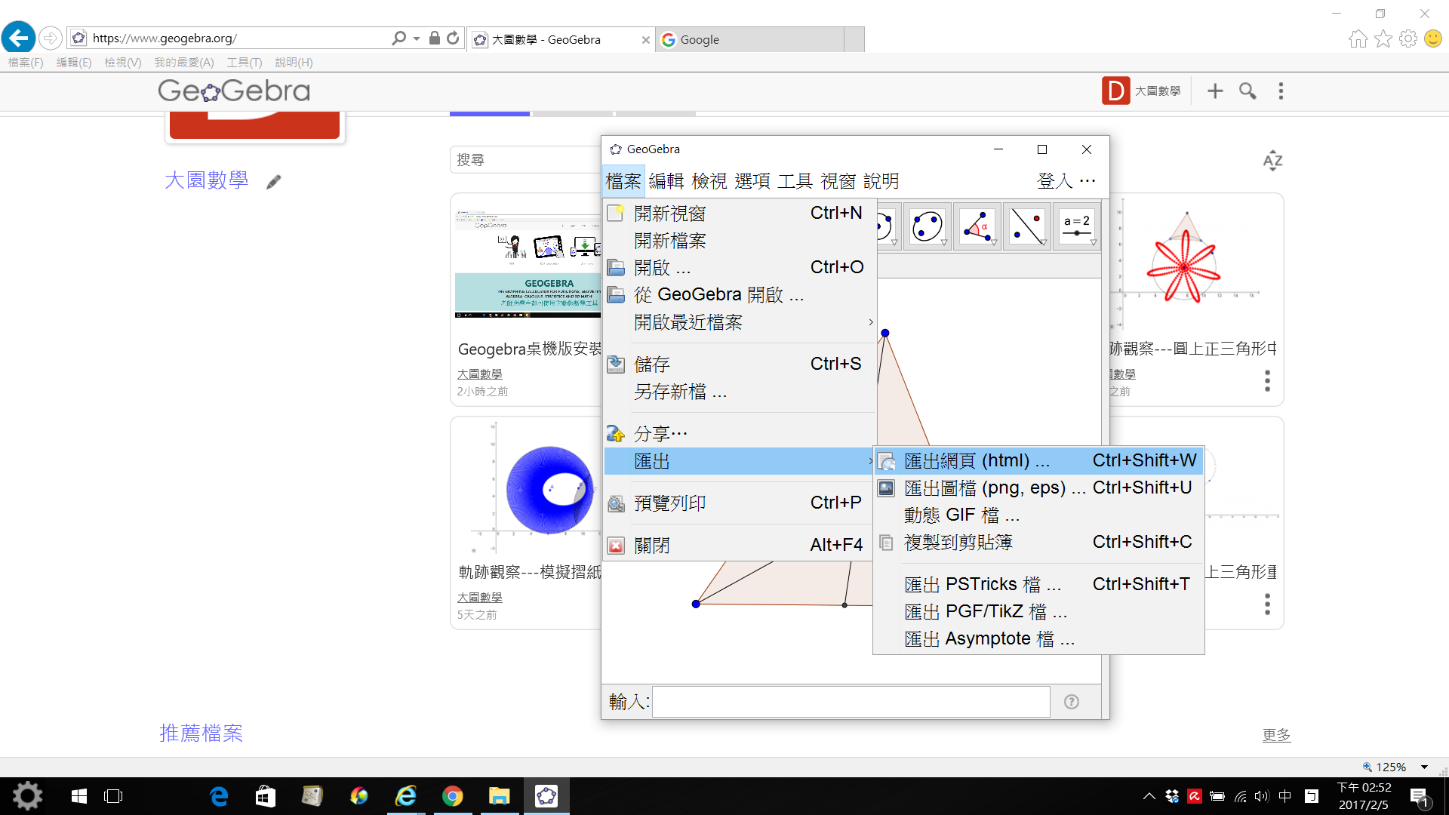Open the 視窗 menu in GeoGebra
The width and height of the screenshot is (1449, 815).
click(839, 181)
